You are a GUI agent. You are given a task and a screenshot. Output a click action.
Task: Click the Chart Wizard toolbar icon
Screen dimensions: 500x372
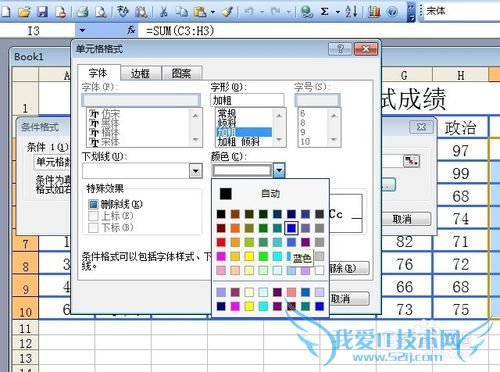coord(374,12)
